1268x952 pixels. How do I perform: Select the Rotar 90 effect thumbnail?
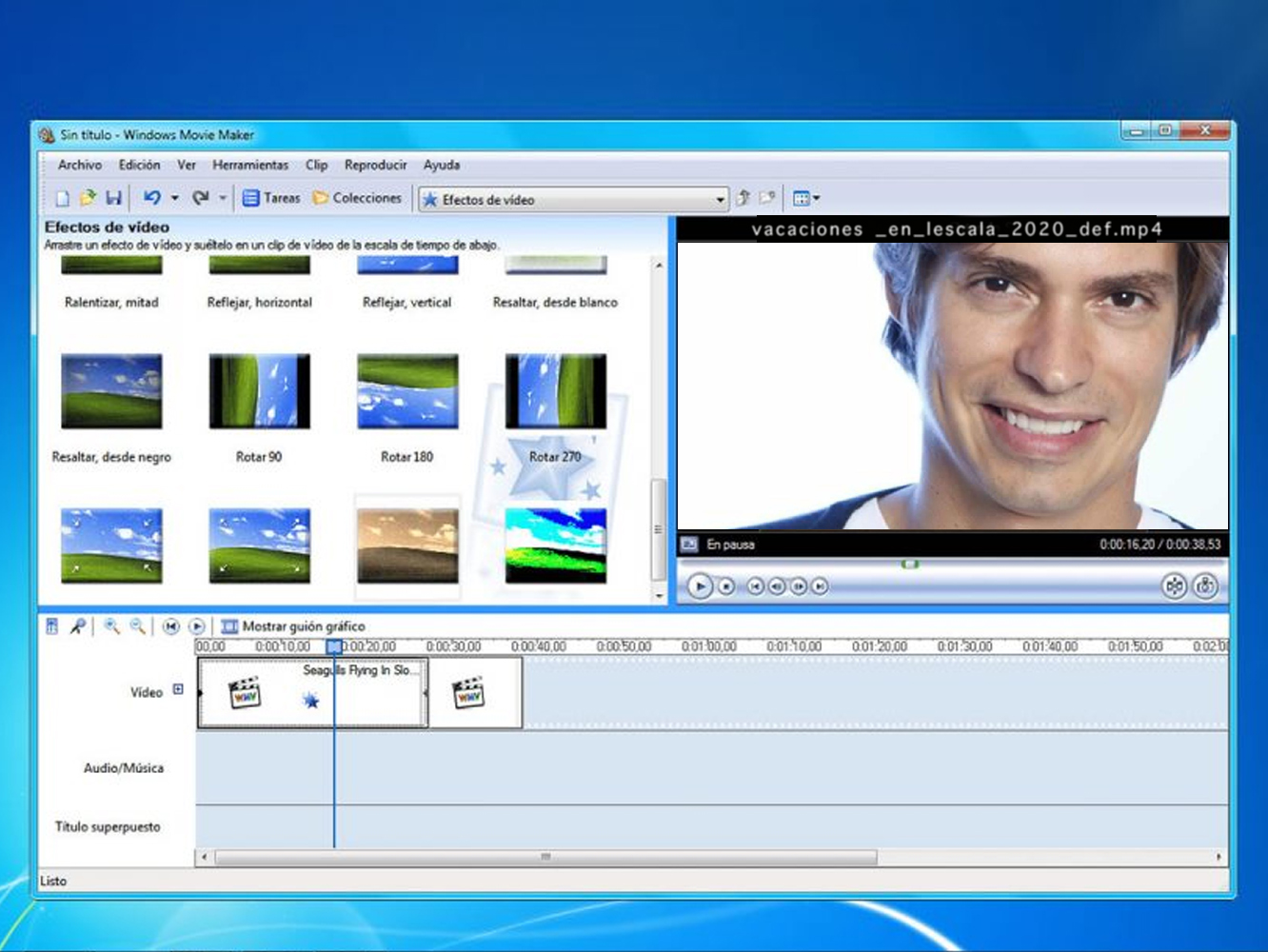tap(259, 391)
